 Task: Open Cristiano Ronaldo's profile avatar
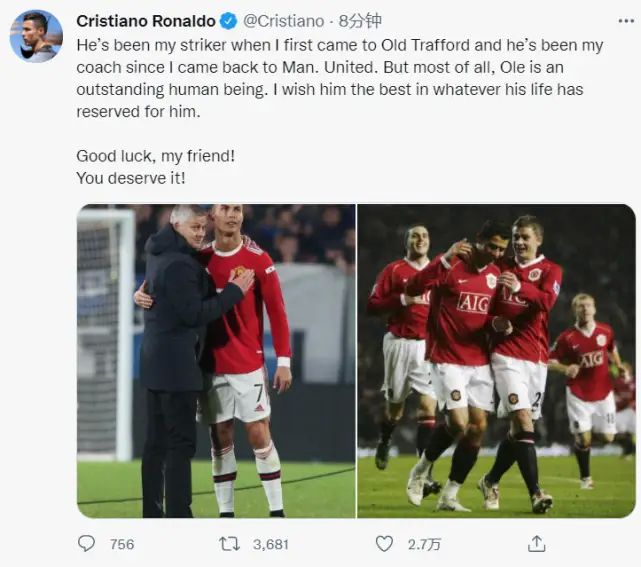pos(36,36)
